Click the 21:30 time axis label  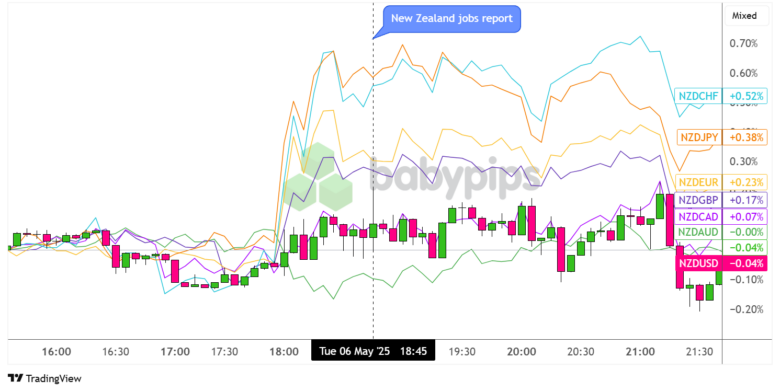tap(699, 352)
